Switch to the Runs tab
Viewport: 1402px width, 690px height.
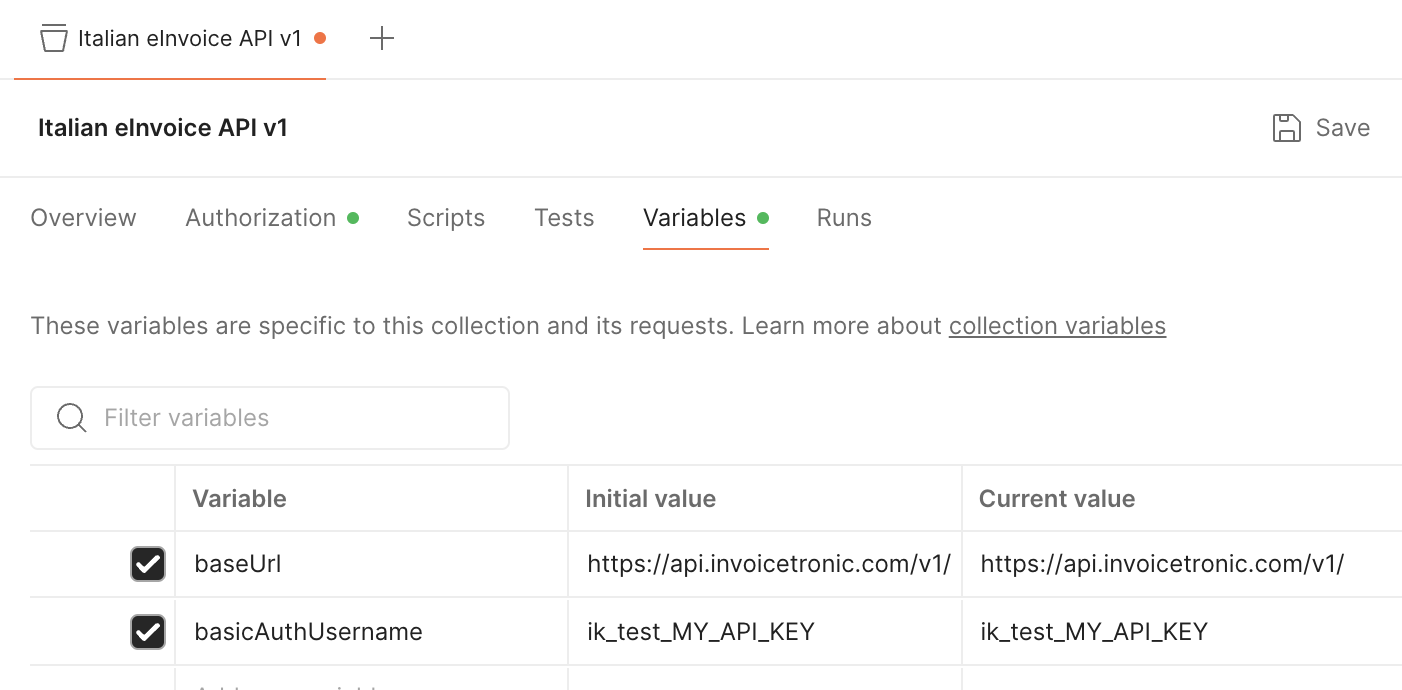tap(844, 218)
